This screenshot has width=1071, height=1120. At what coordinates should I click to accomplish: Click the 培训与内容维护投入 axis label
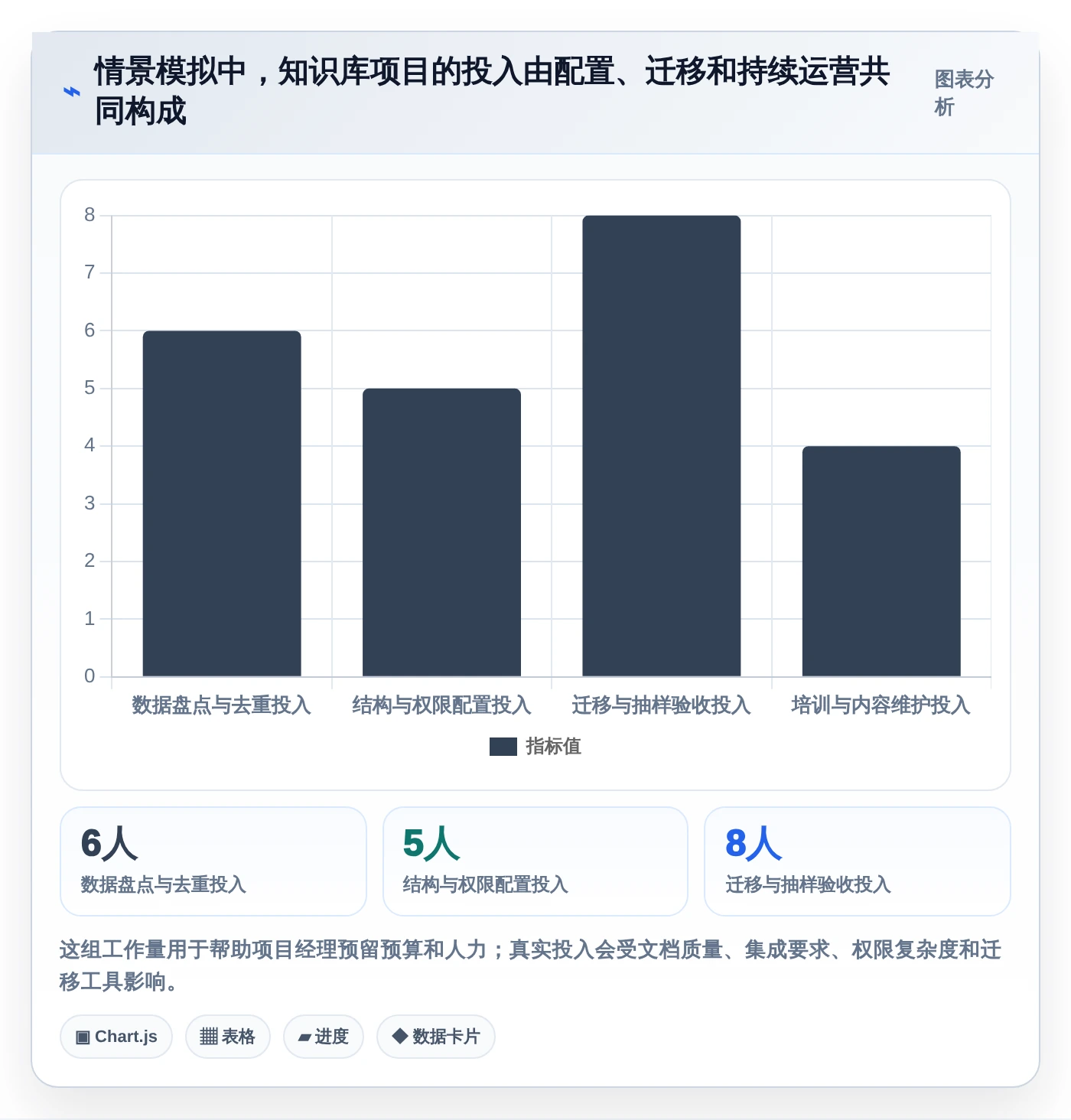point(881,705)
